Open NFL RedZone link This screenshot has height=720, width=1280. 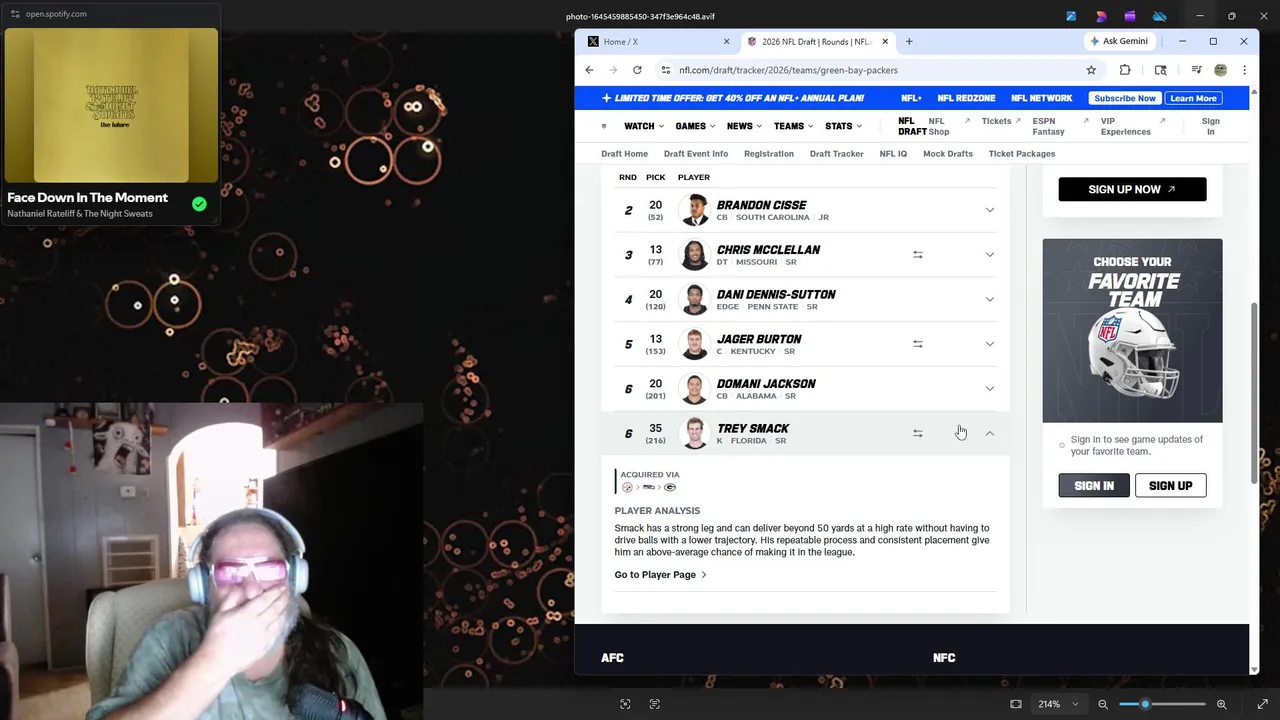point(966,98)
